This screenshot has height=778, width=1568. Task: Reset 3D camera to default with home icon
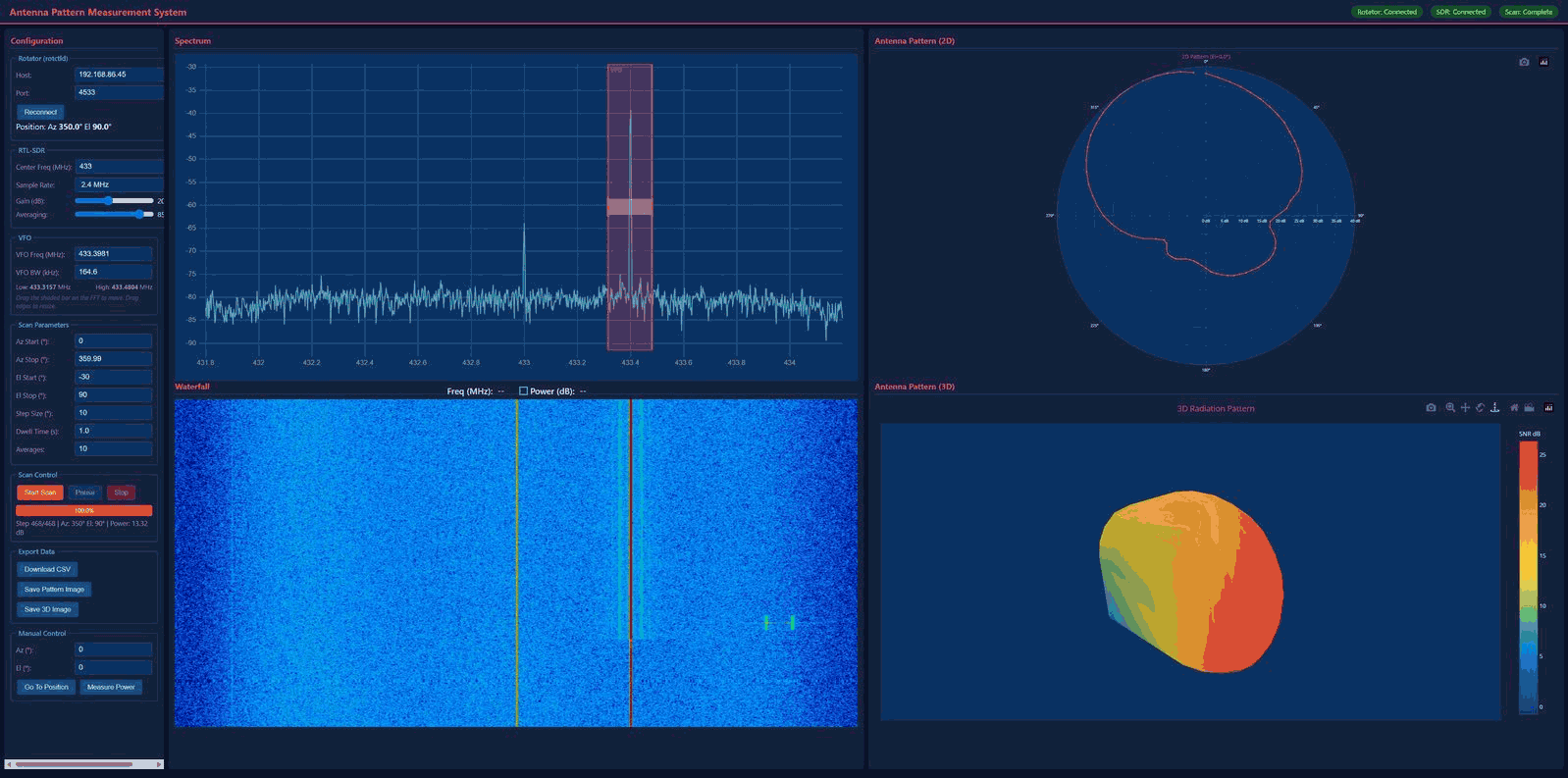(1514, 408)
